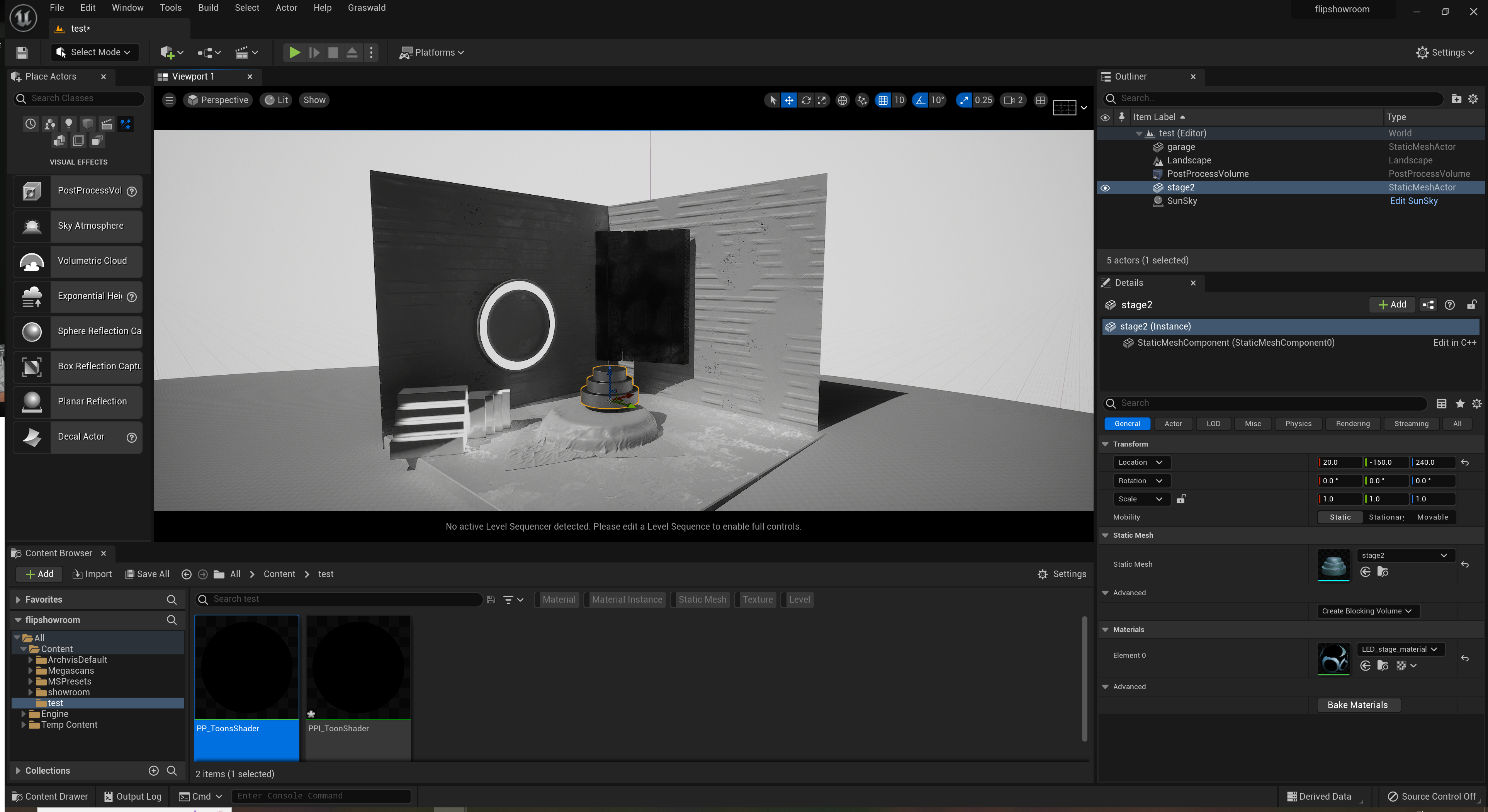Toggle the scale lock icon

pos(1181,498)
